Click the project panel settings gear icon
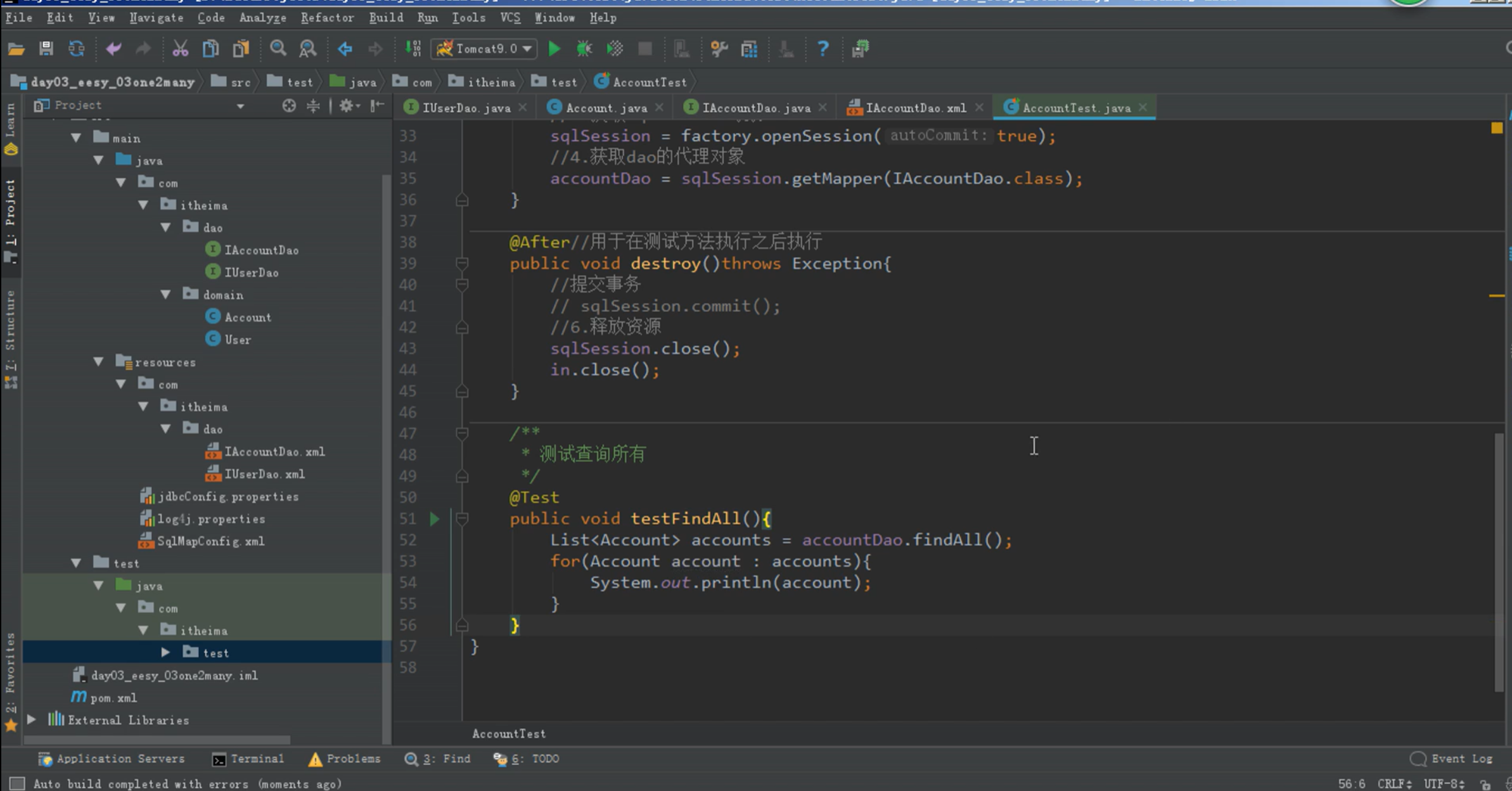The width and height of the screenshot is (1512, 791). click(346, 106)
